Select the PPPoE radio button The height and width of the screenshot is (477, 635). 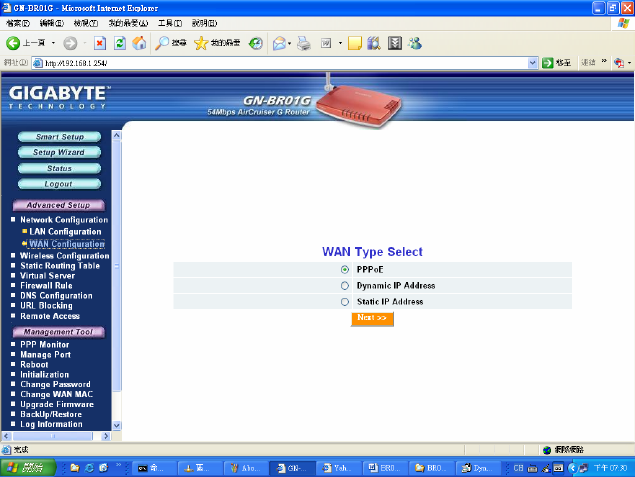[345, 270]
